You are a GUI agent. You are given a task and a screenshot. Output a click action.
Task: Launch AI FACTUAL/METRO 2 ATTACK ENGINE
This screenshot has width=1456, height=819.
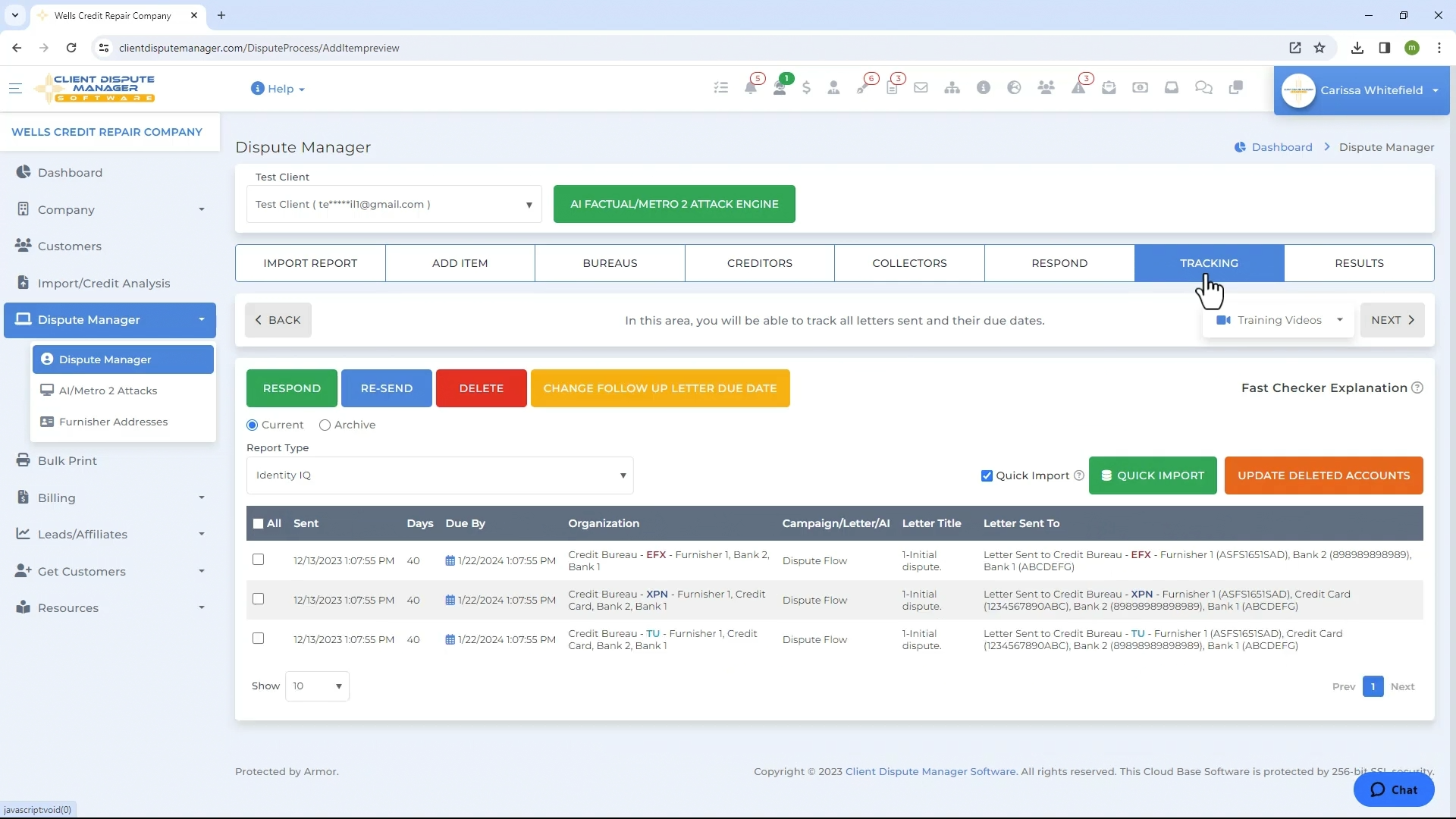674,204
